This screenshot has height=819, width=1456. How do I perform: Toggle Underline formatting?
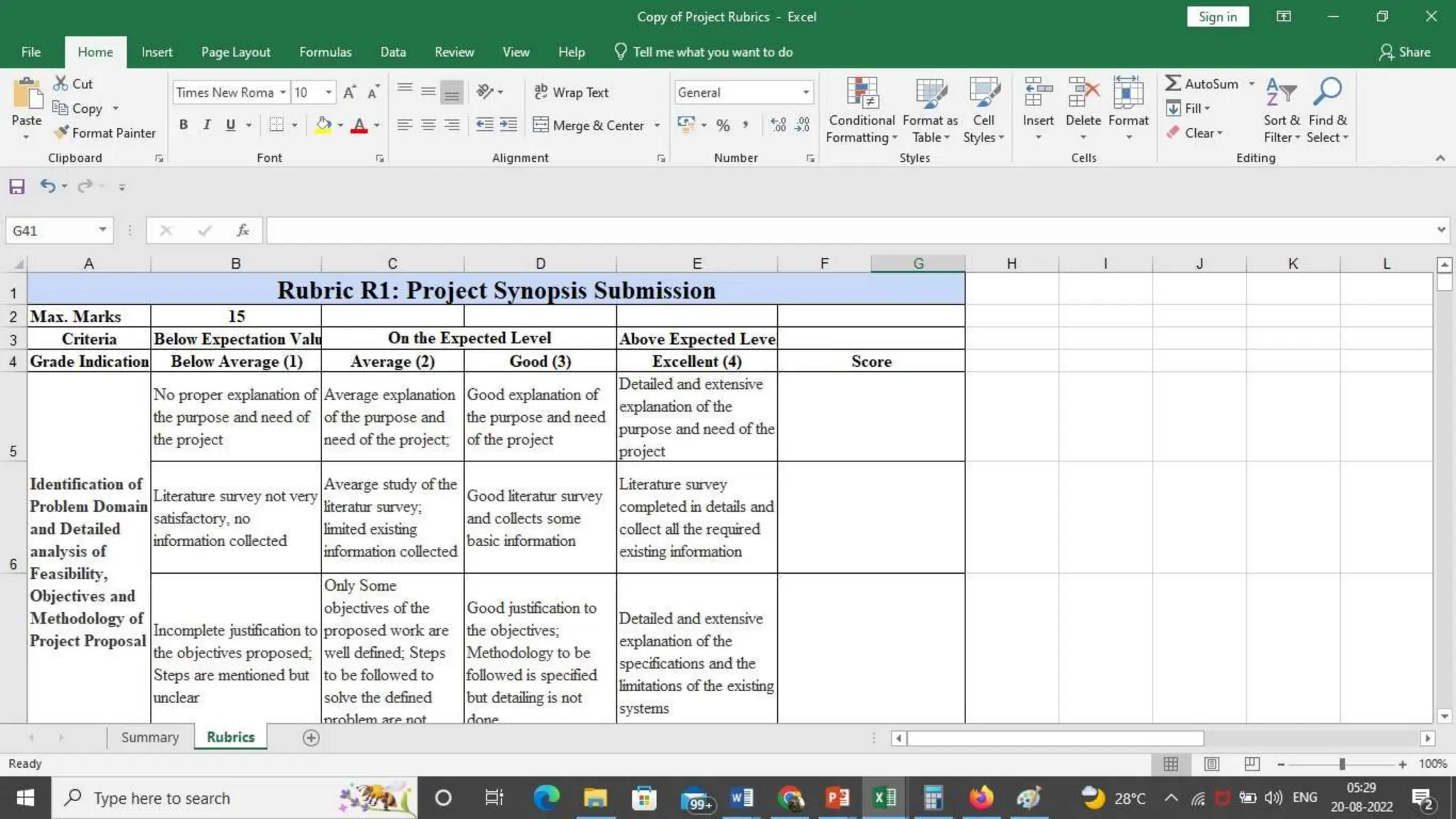(x=230, y=125)
